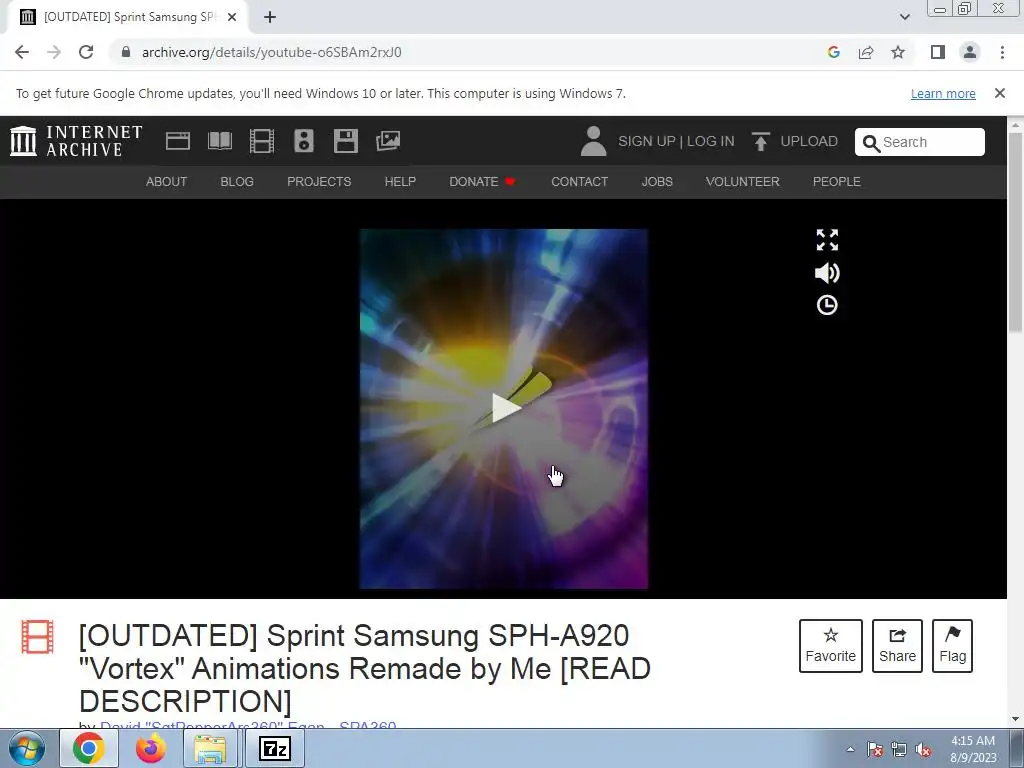Click the movies icon beside the title
The image size is (1024, 768).
(37, 637)
